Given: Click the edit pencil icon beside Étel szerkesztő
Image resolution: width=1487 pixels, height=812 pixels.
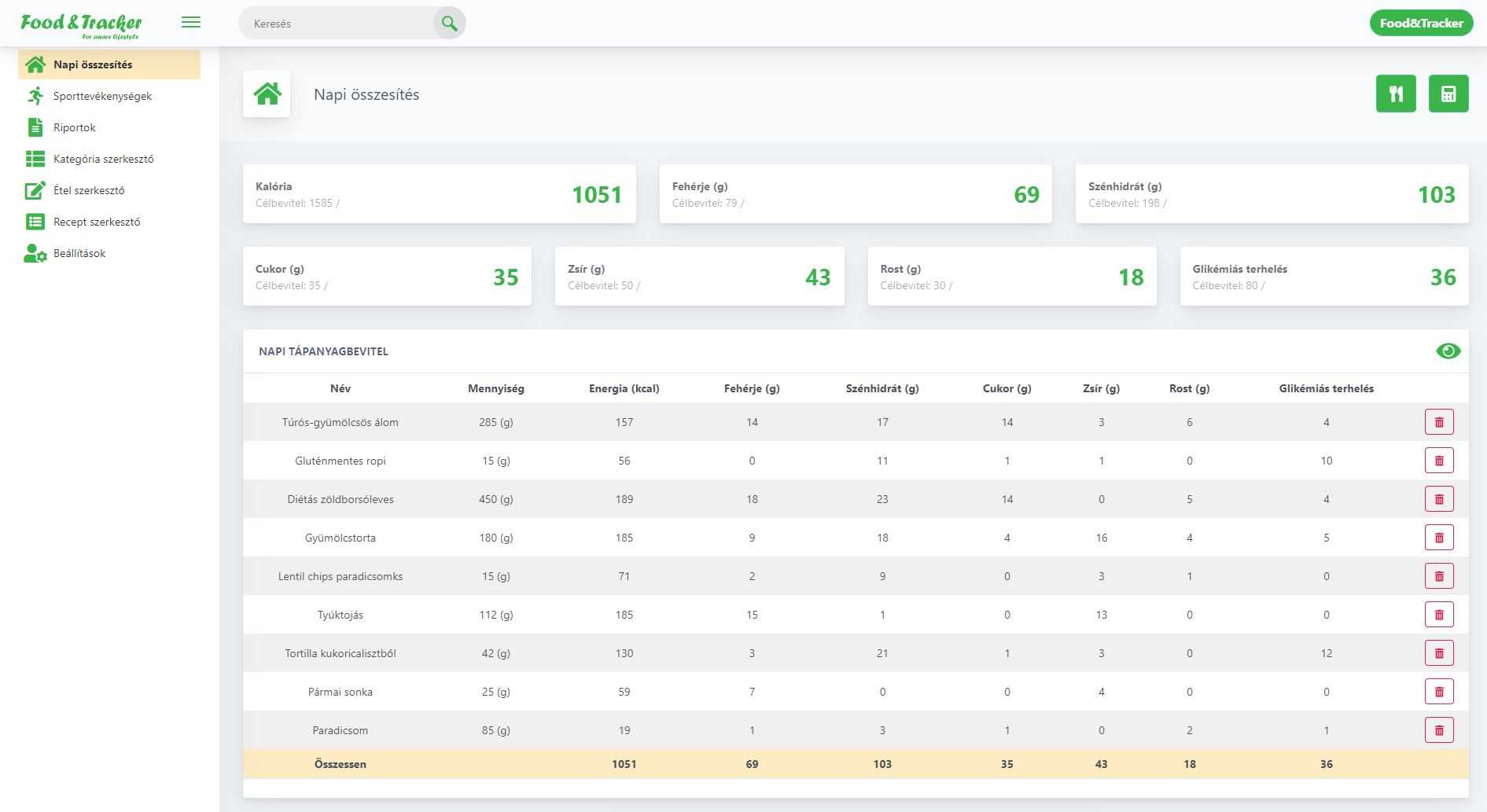Looking at the screenshot, I should 35,190.
